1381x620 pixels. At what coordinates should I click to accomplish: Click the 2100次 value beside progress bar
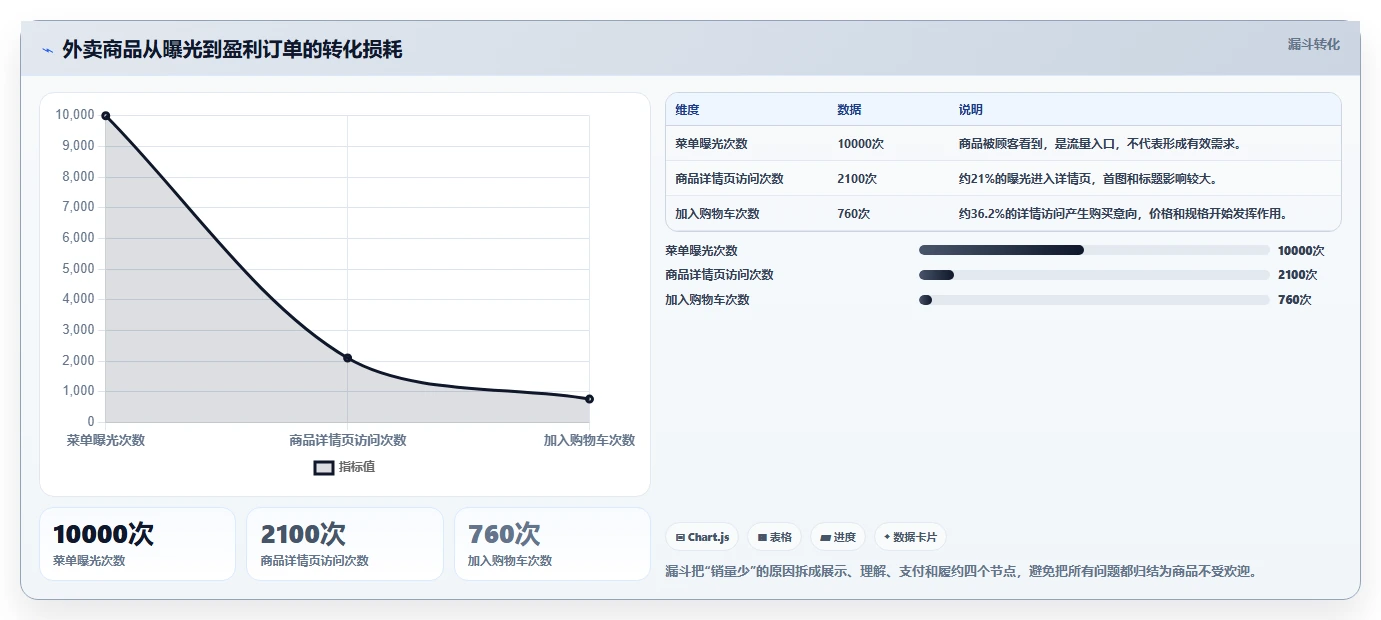pyautogui.click(x=1298, y=275)
